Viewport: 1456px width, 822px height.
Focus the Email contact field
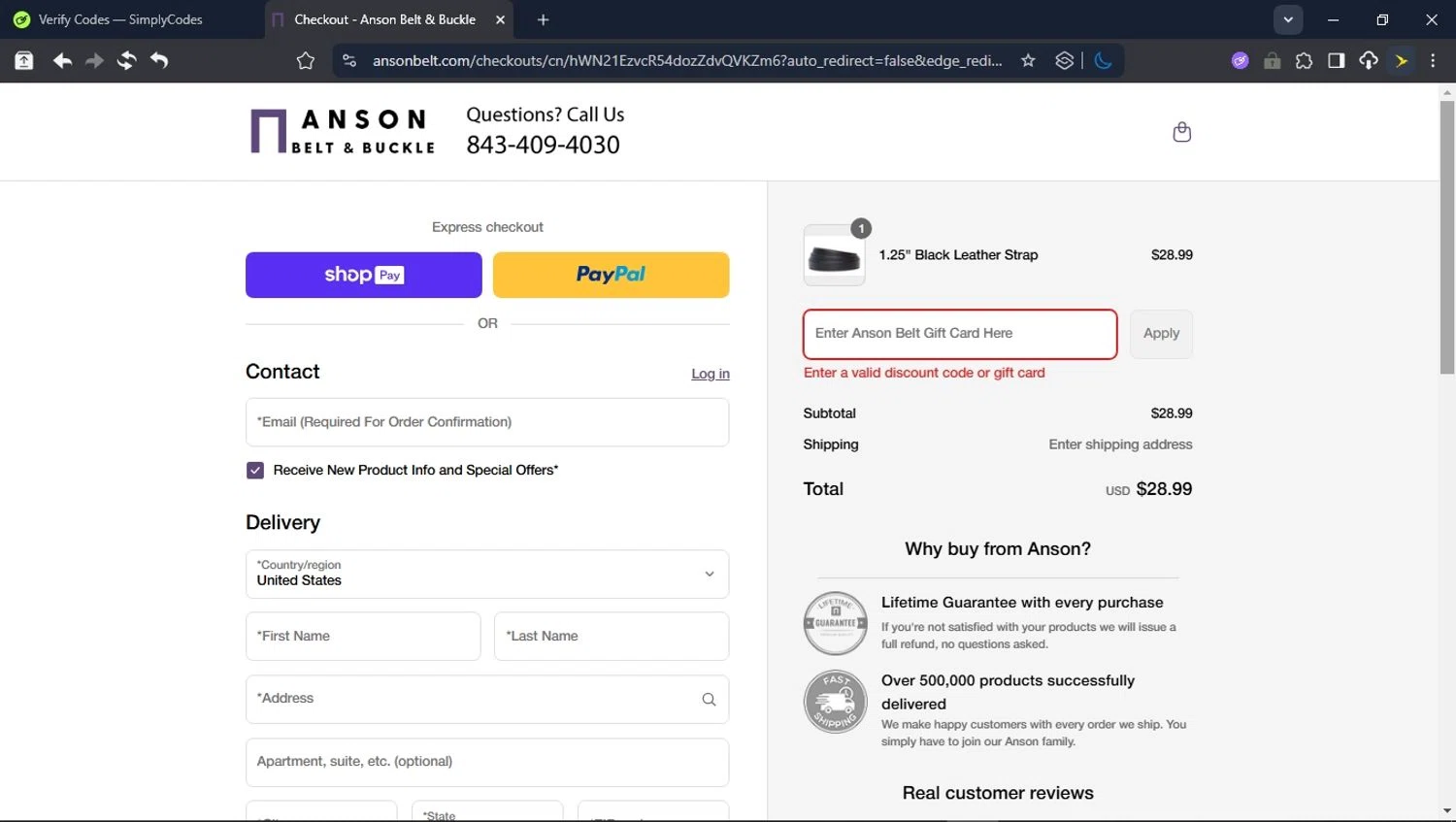(x=487, y=422)
